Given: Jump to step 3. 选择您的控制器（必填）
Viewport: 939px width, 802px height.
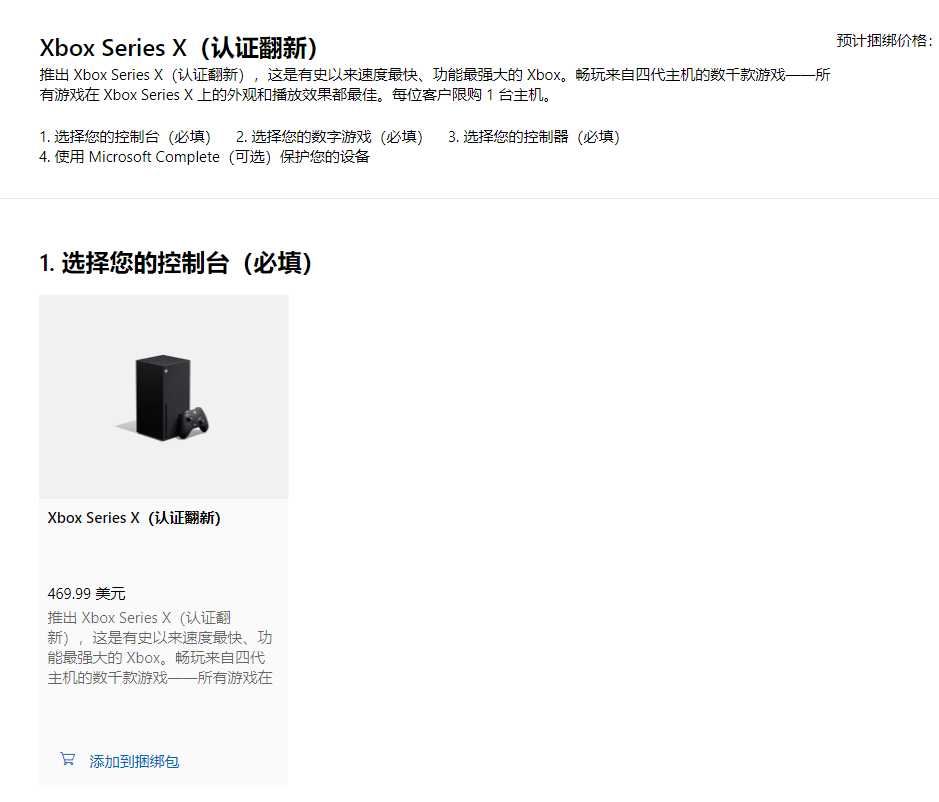Looking at the screenshot, I should (x=534, y=137).
